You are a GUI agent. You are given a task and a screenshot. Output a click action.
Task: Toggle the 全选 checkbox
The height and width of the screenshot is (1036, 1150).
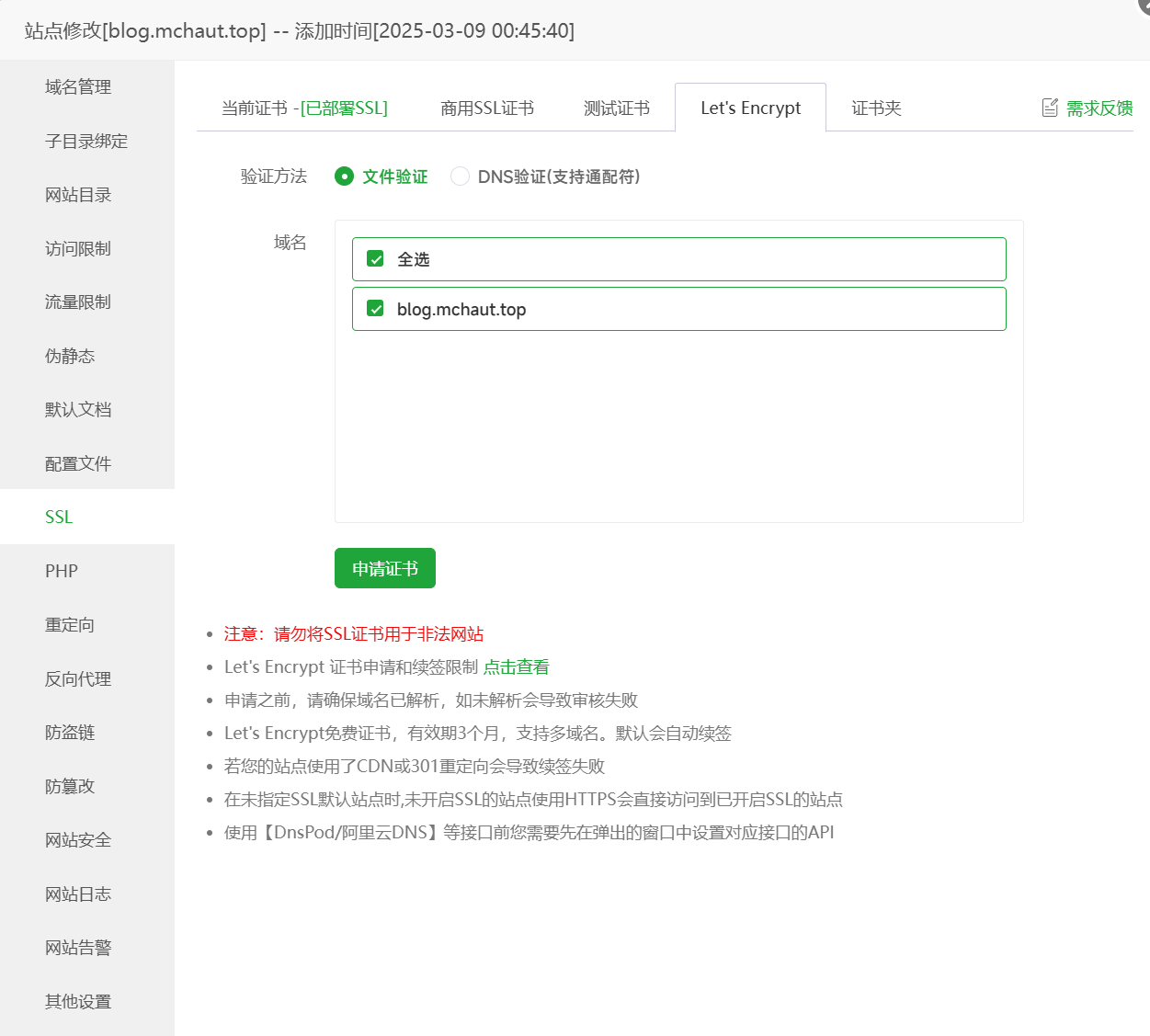(375, 259)
